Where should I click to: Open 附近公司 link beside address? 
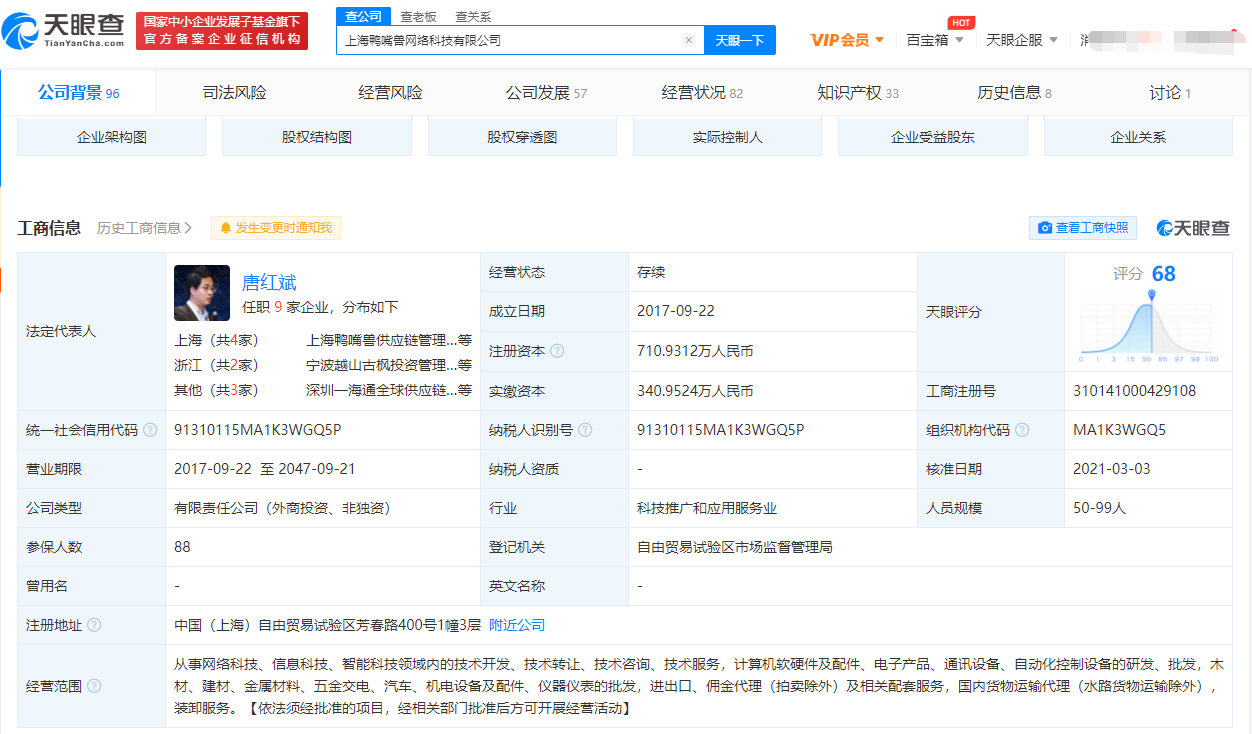point(517,625)
